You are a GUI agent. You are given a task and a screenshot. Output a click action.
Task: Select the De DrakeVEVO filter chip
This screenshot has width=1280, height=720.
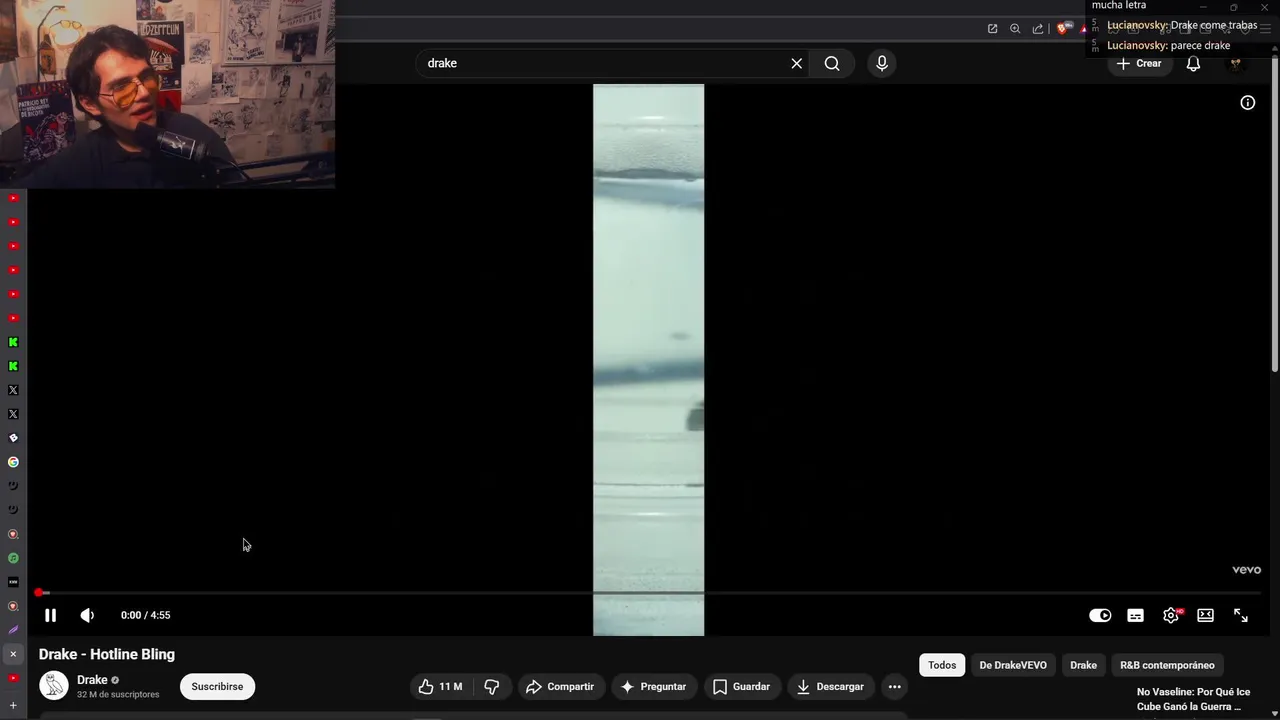(1013, 665)
